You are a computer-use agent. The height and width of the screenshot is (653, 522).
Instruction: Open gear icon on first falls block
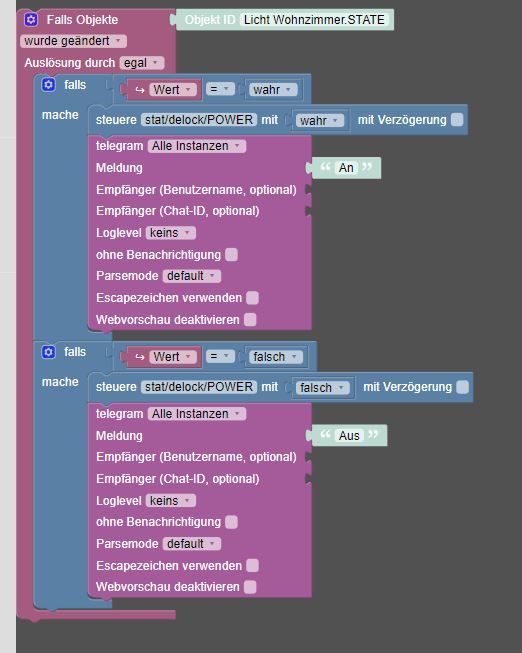pos(48,85)
